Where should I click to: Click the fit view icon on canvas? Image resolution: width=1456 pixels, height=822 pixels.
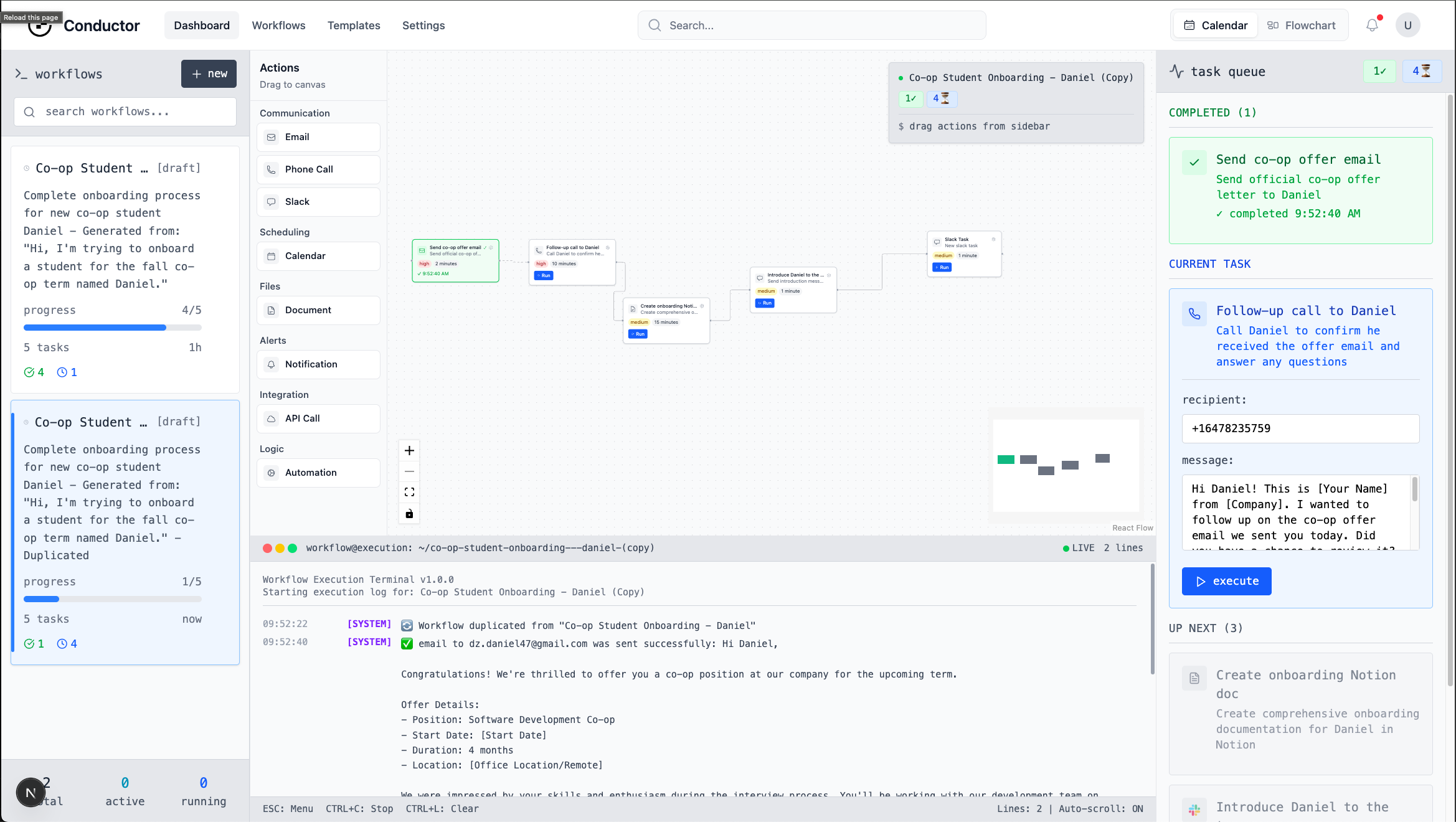[x=409, y=492]
